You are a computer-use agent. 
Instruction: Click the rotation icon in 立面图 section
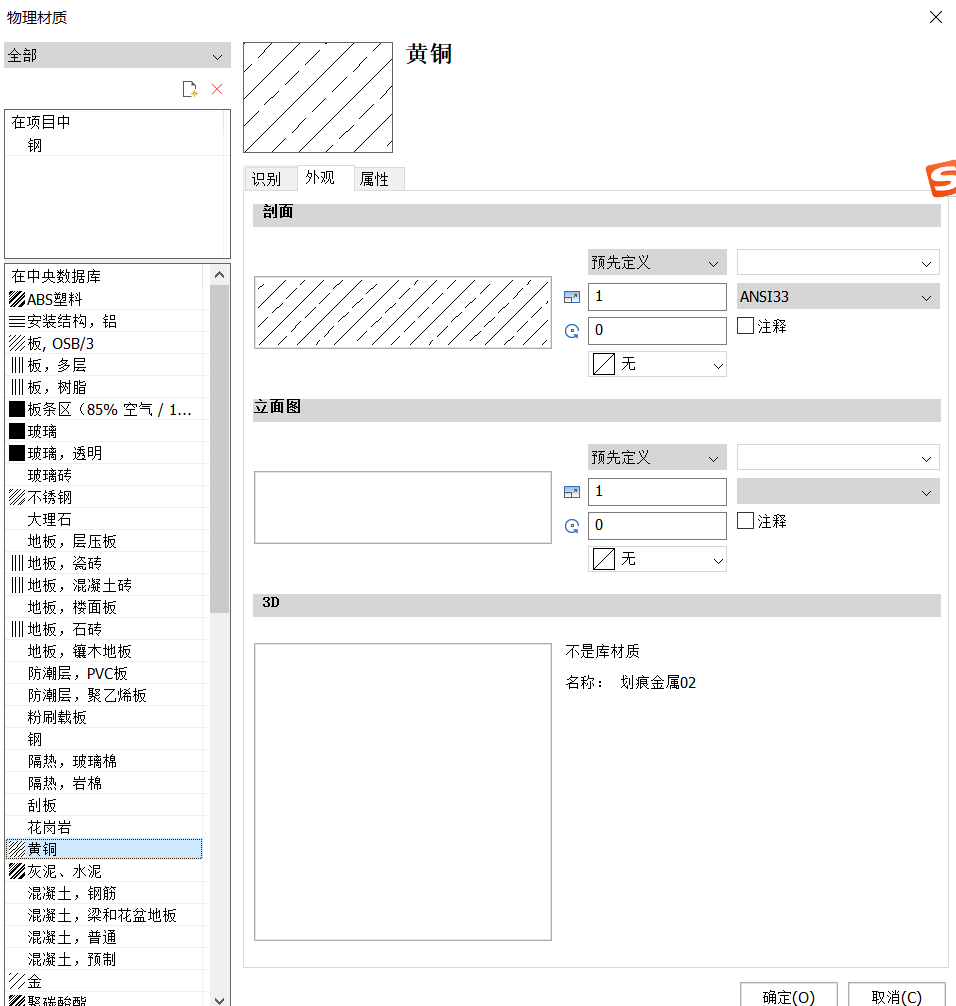pyautogui.click(x=572, y=526)
